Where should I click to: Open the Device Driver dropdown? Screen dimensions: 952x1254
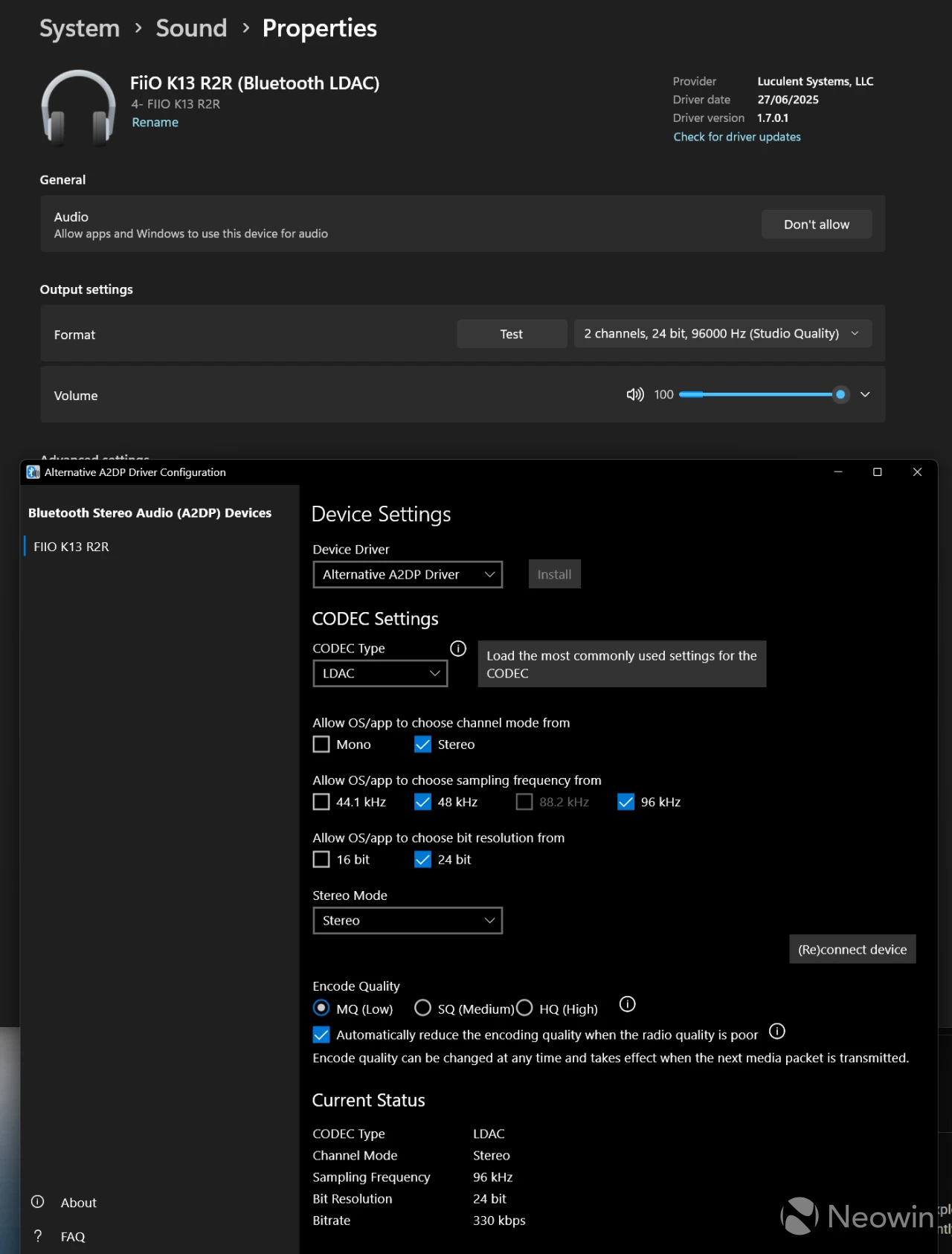point(408,574)
